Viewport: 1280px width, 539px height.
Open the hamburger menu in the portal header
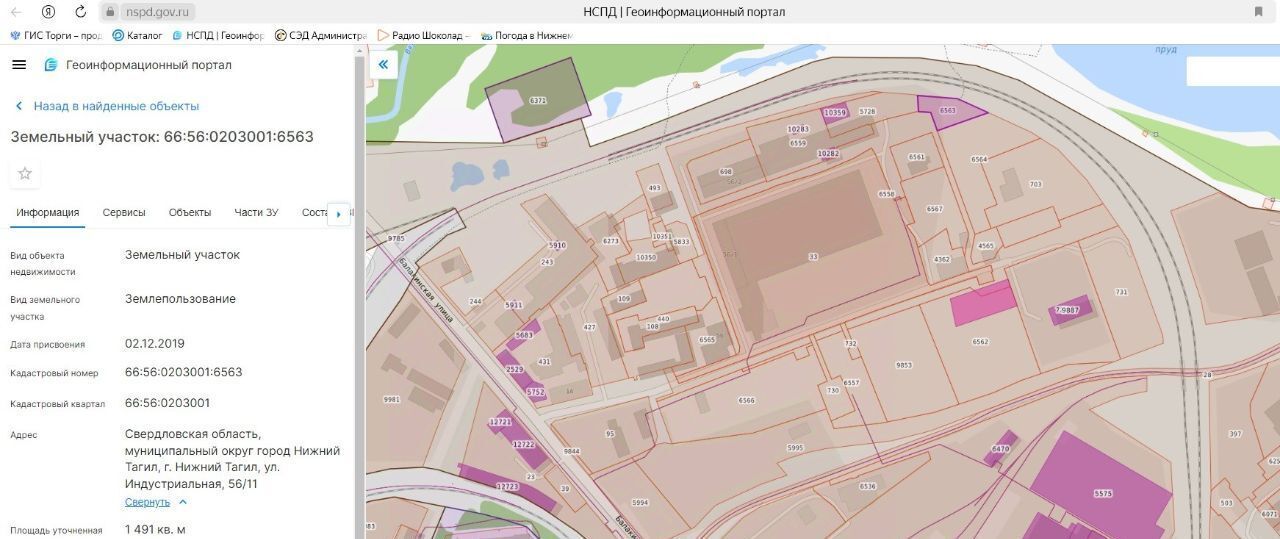point(19,65)
